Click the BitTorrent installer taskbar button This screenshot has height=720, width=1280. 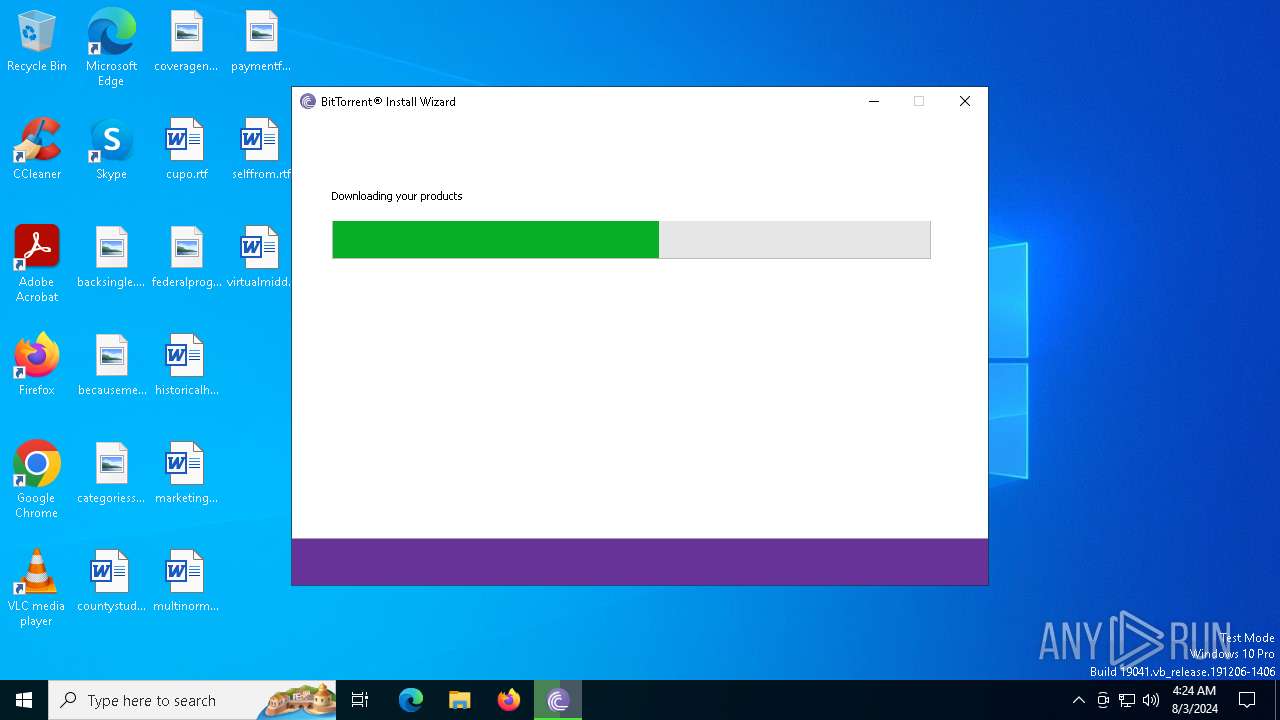[x=558, y=700]
